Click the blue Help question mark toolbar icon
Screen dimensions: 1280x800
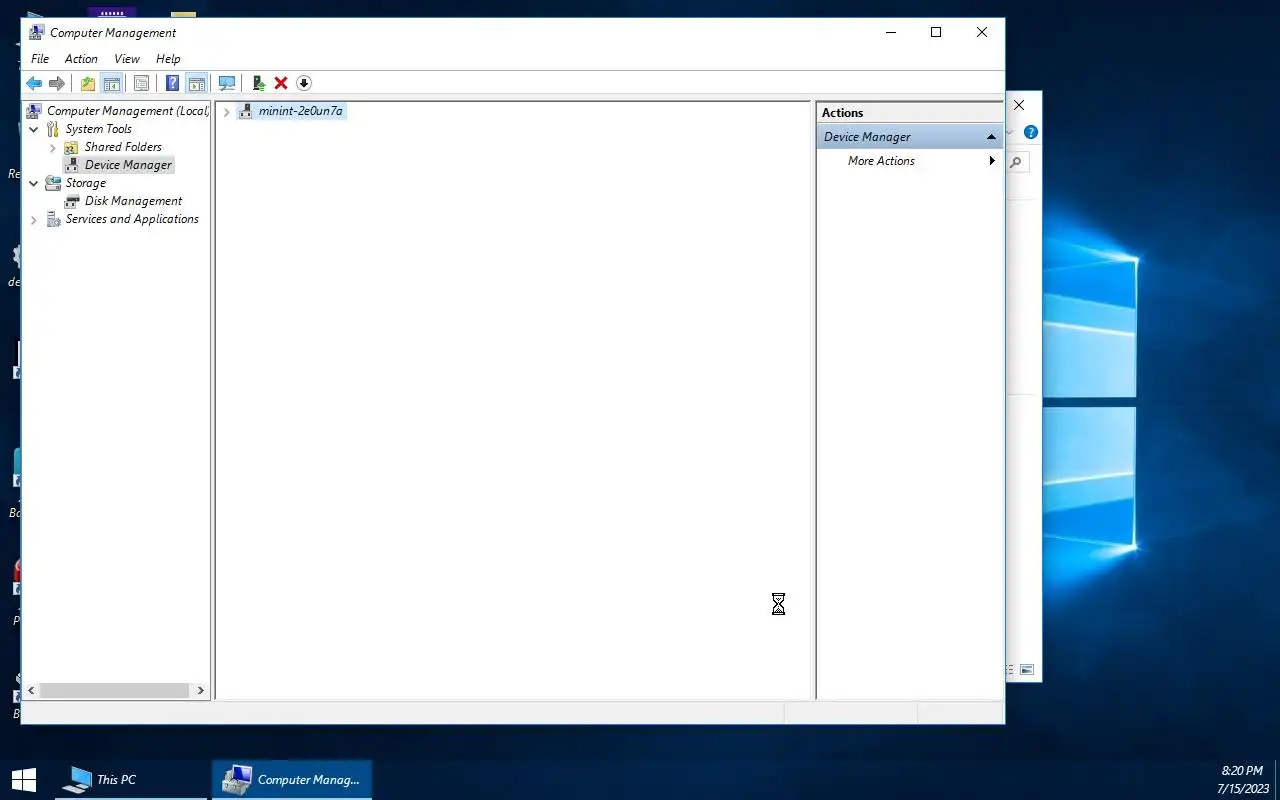173,84
